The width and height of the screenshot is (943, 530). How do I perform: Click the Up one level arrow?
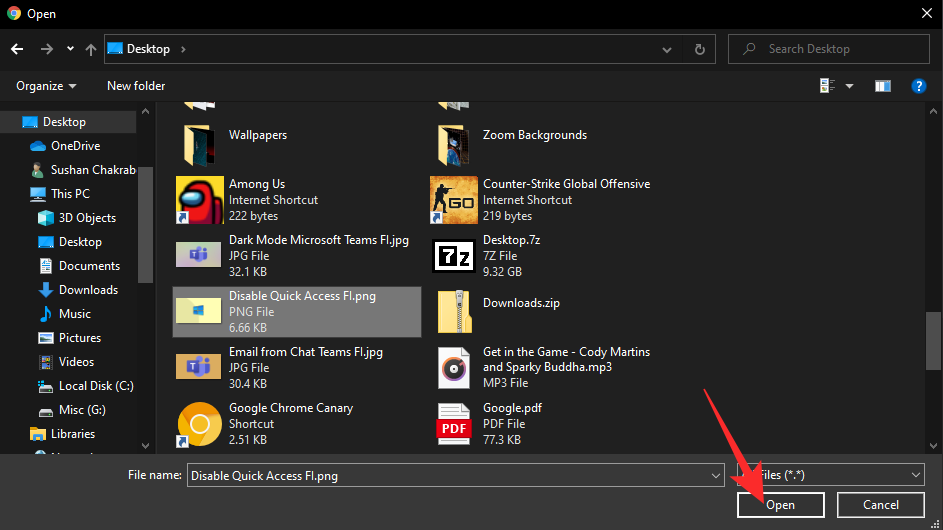(x=91, y=49)
